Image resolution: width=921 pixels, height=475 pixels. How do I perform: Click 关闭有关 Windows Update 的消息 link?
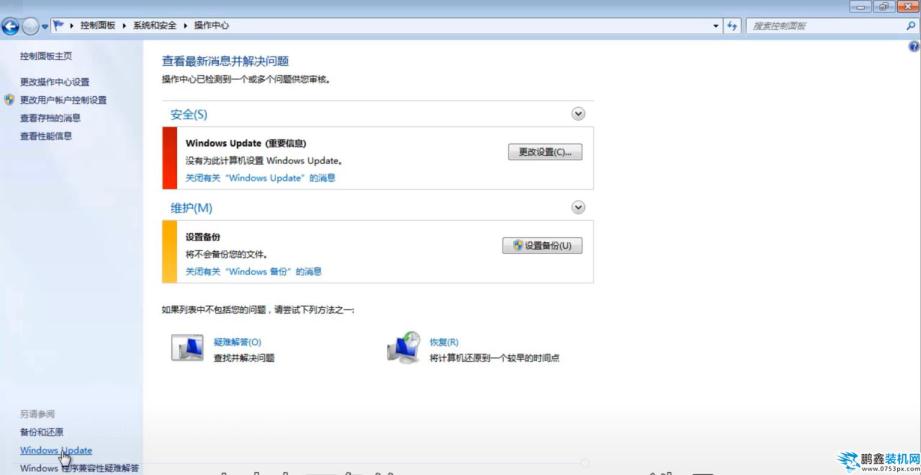(261, 178)
